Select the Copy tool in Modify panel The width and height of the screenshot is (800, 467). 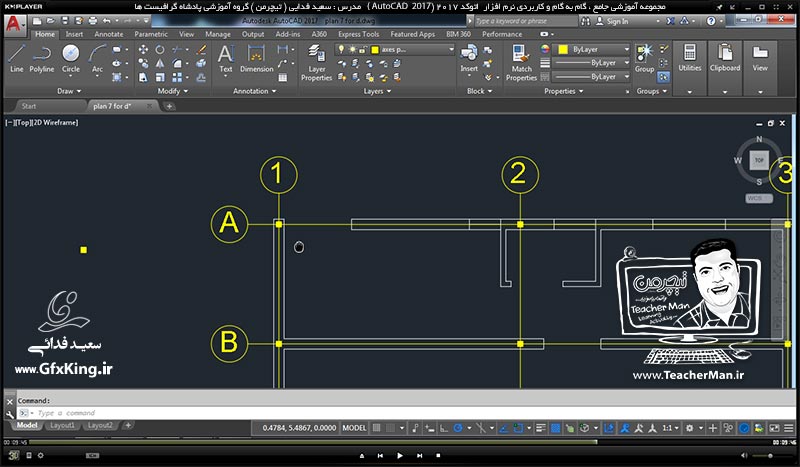tap(143, 63)
